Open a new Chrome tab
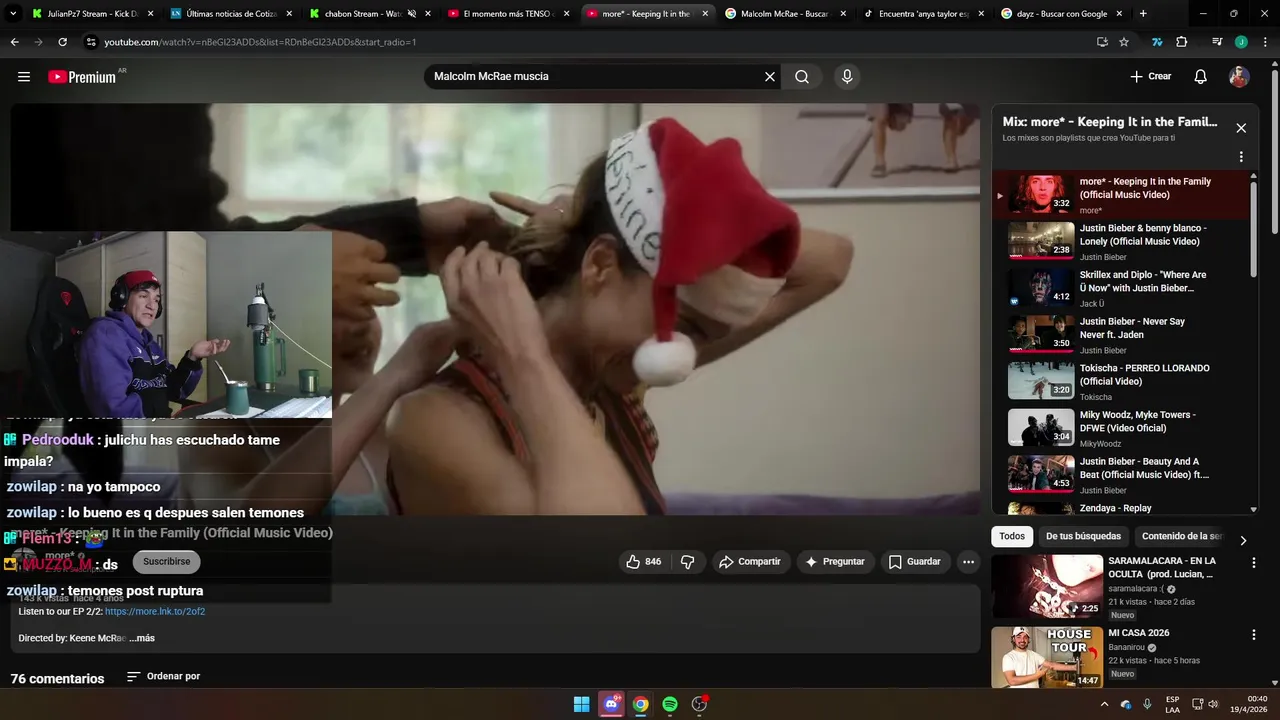Screen dimensions: 1280x720 coord(1143,14)
